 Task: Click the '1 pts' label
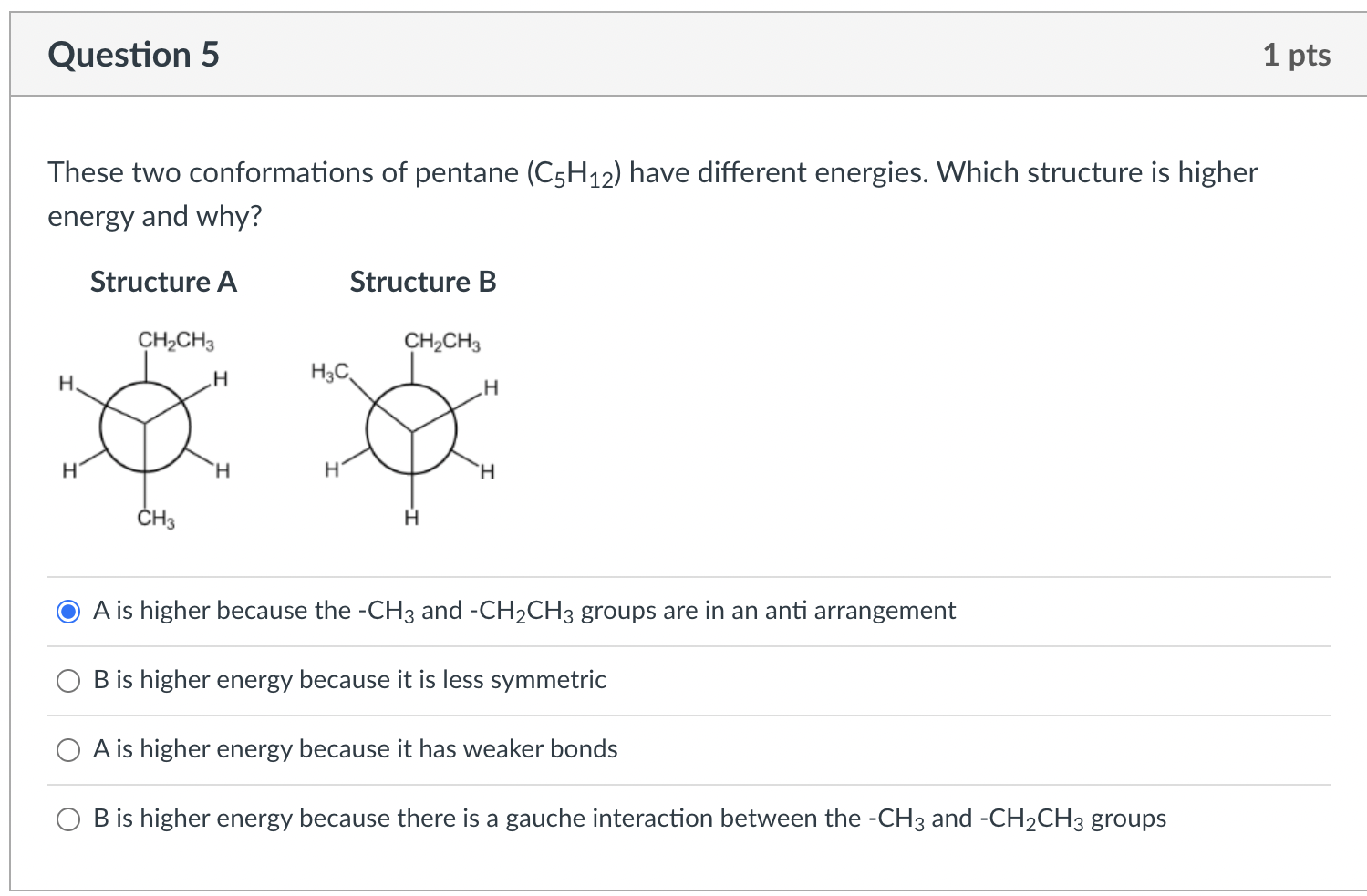pyautogui.click(x=1297, y=55)
